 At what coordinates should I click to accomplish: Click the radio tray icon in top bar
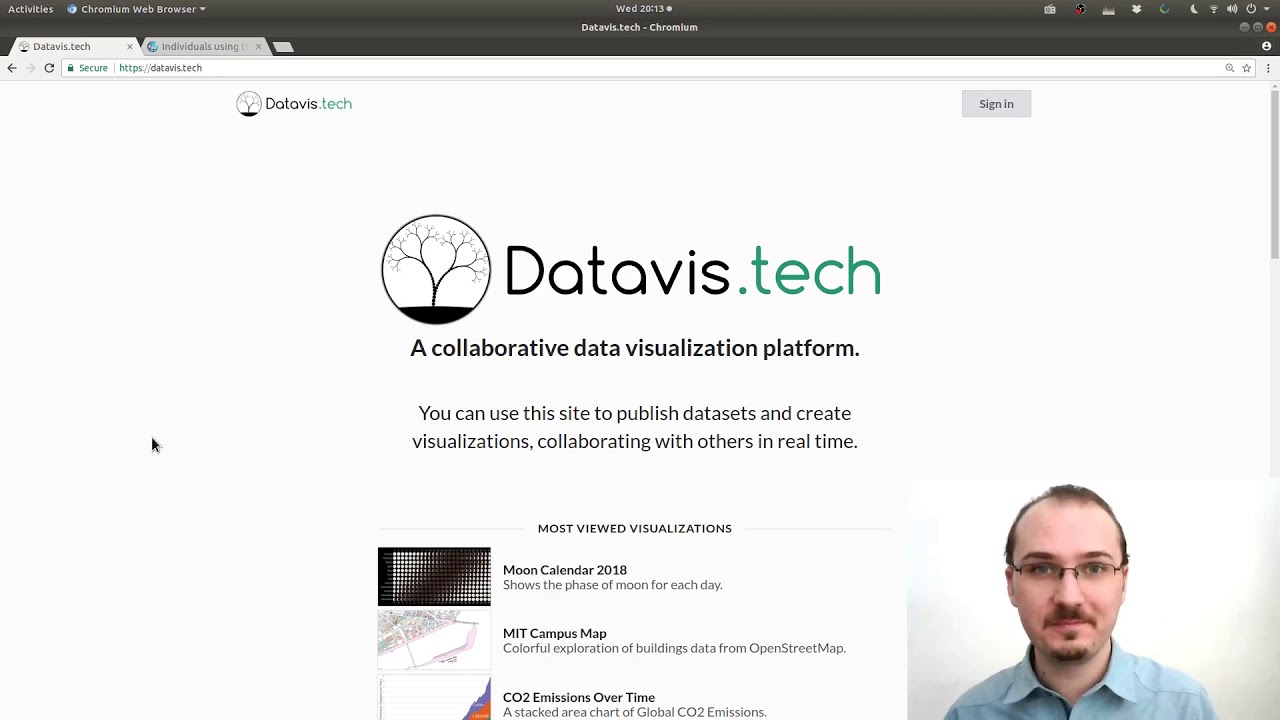coord(1050,9)
